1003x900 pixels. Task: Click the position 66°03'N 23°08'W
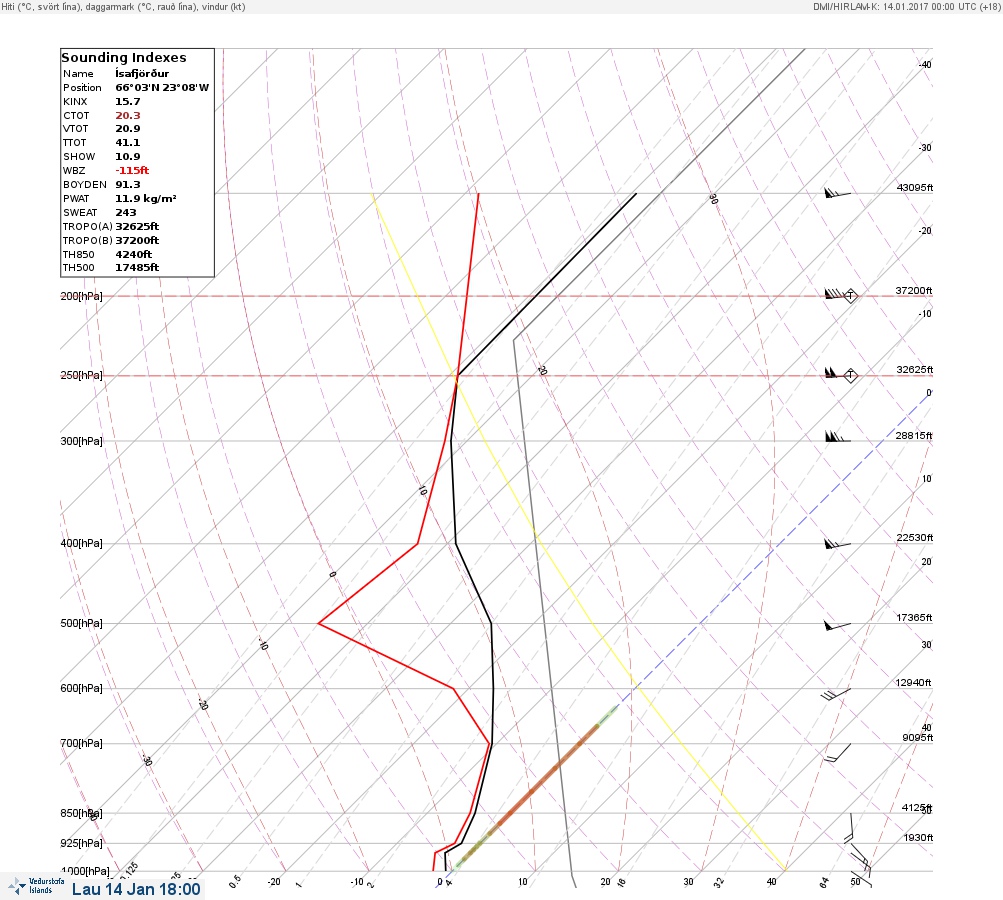click(162, 88)
